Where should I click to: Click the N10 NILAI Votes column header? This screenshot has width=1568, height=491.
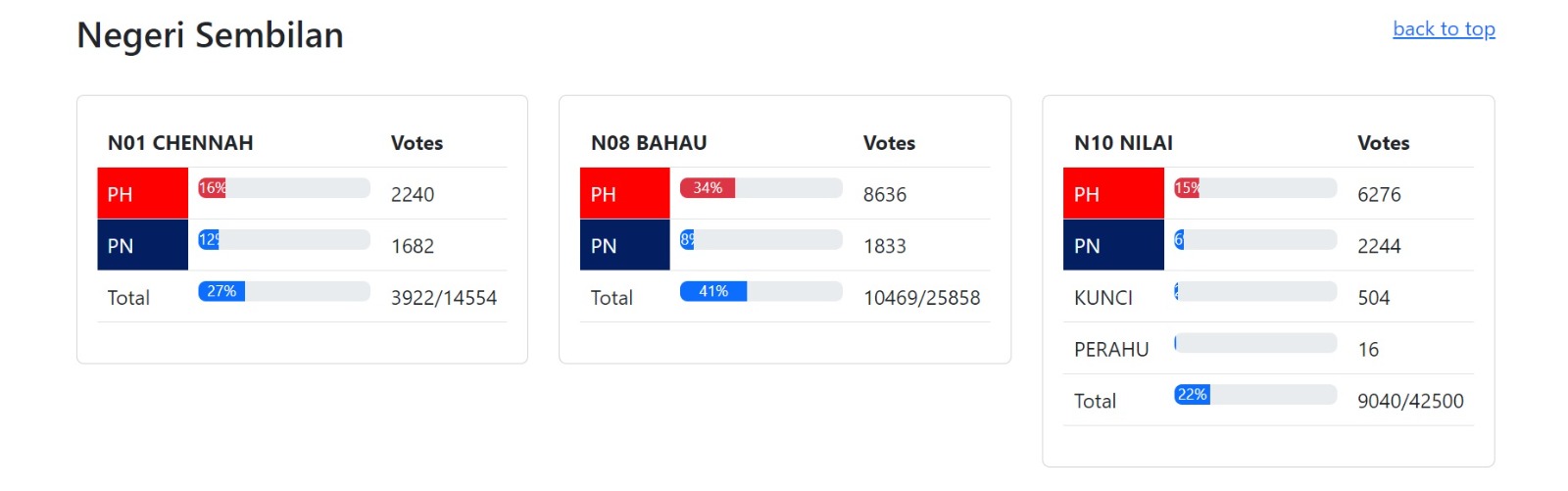[1383, 143]
